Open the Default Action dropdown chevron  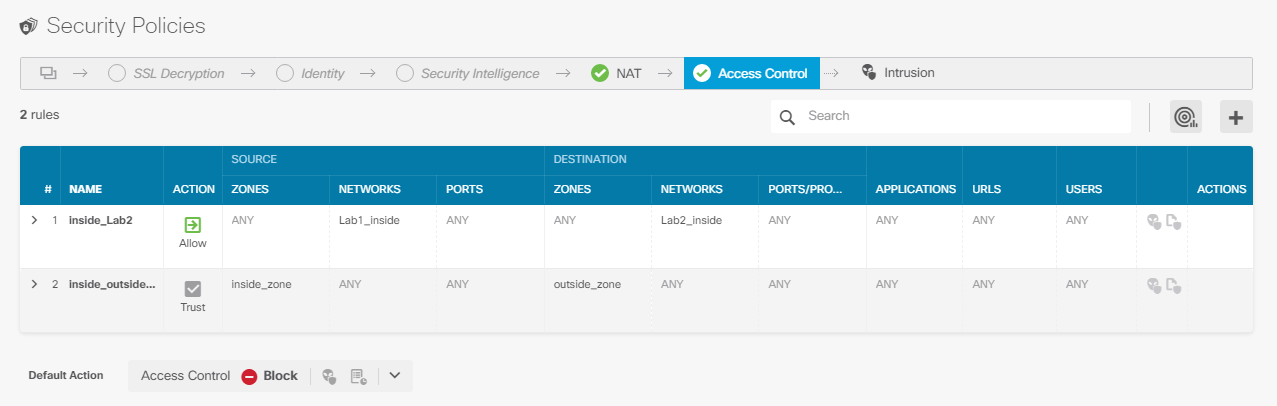pyautogui.click(x=395, y=376)
